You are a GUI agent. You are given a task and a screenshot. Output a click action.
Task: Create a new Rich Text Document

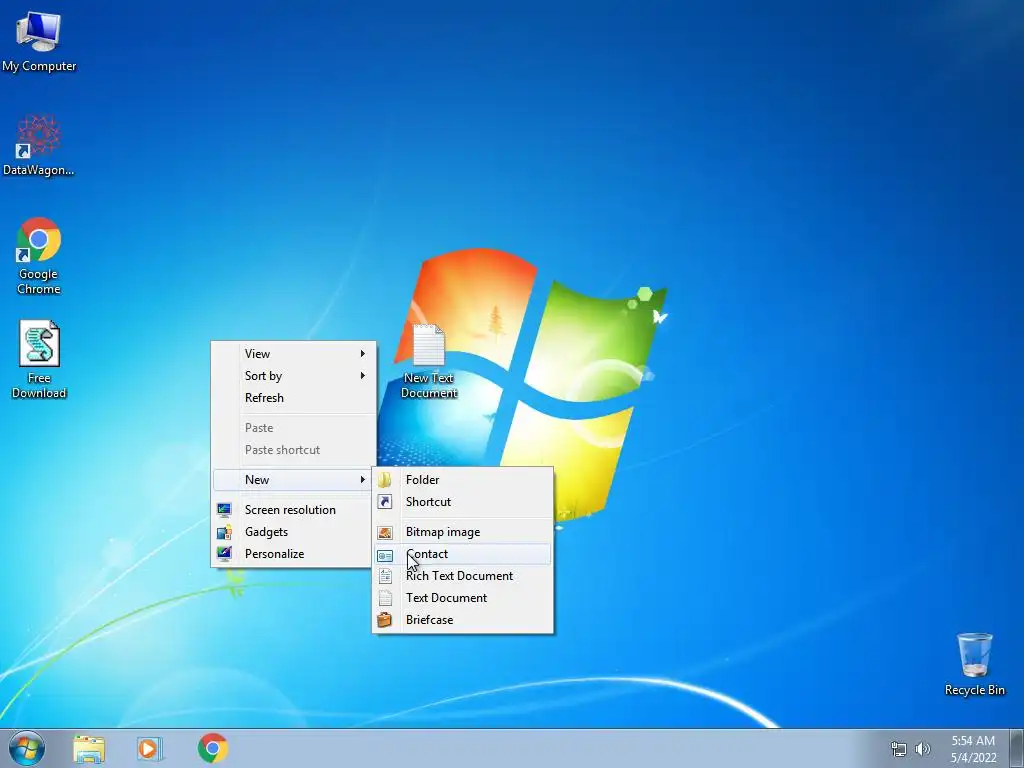463,576
